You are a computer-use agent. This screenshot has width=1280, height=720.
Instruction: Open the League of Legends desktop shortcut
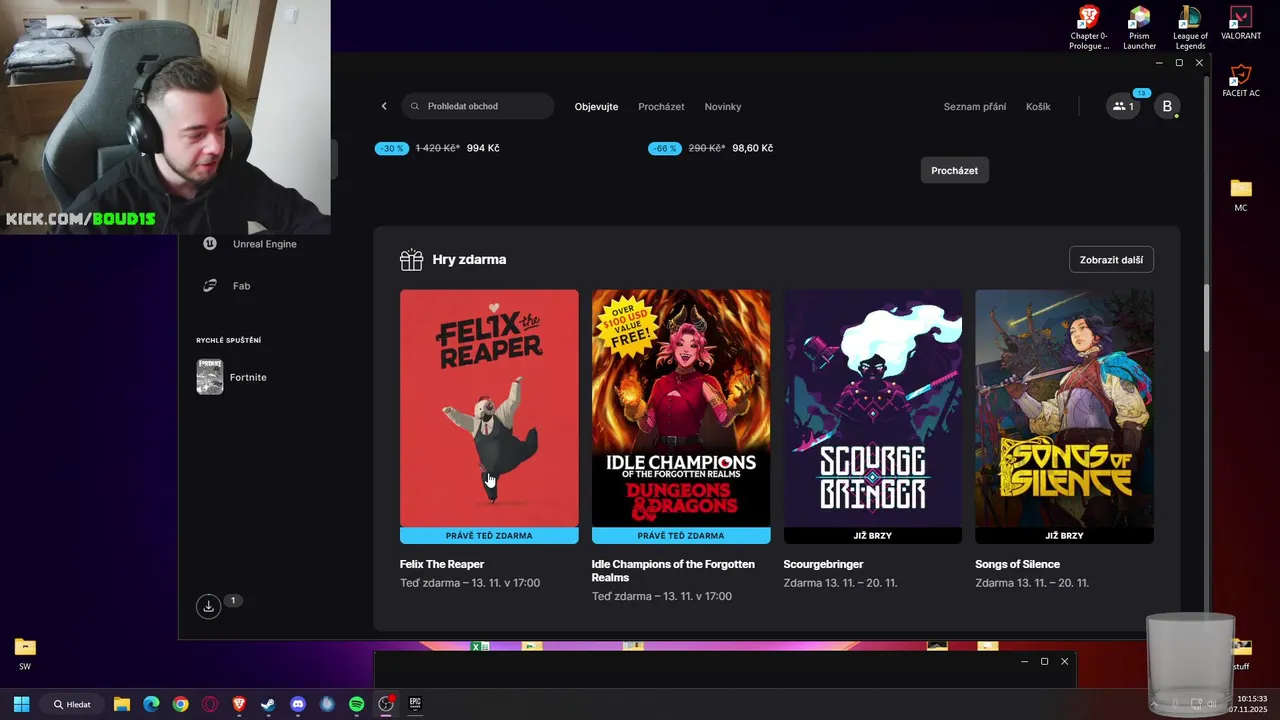(x=1190, y=28)
